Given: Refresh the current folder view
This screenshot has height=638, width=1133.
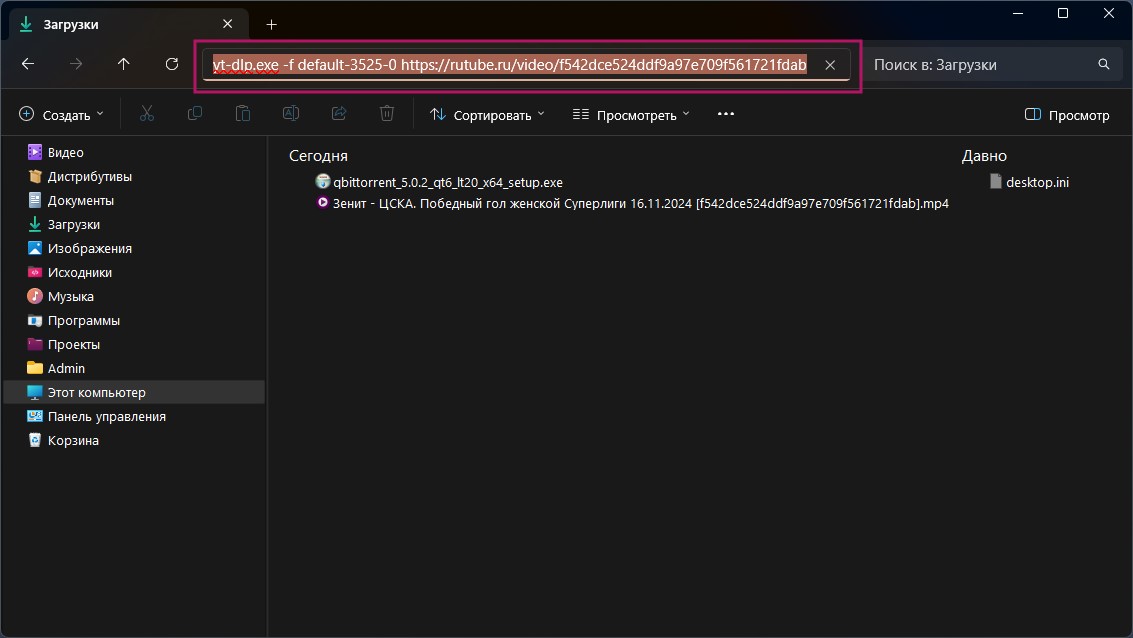Looking at the screenshot, I should pos(172,64).
